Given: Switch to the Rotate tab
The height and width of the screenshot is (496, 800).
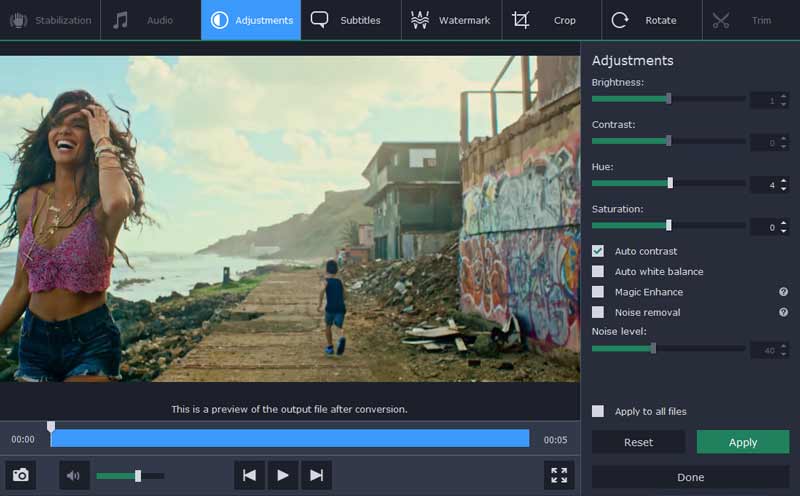Looking at the screenshot, I should [x=652, y=20].
